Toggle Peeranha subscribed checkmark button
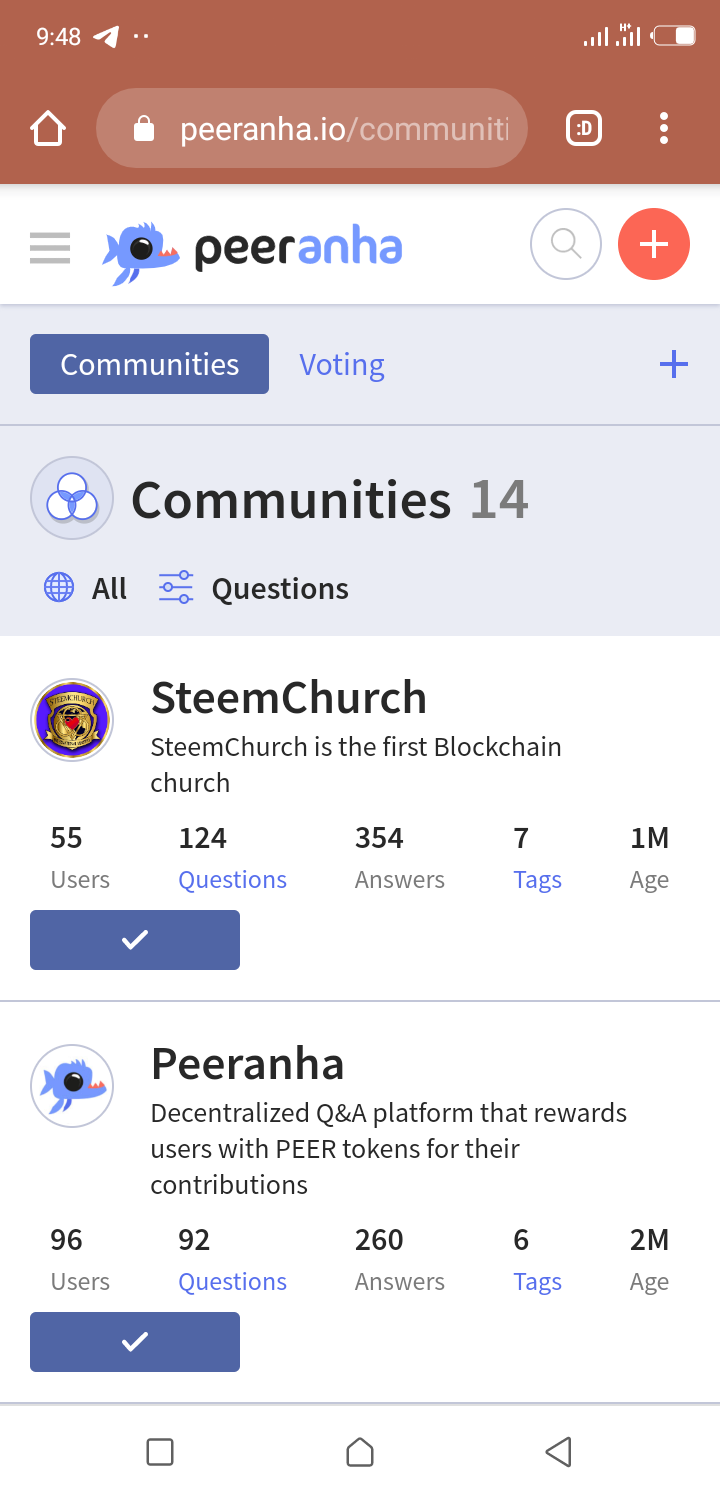The image size is (720, 1500). (x=135, y=1342)
